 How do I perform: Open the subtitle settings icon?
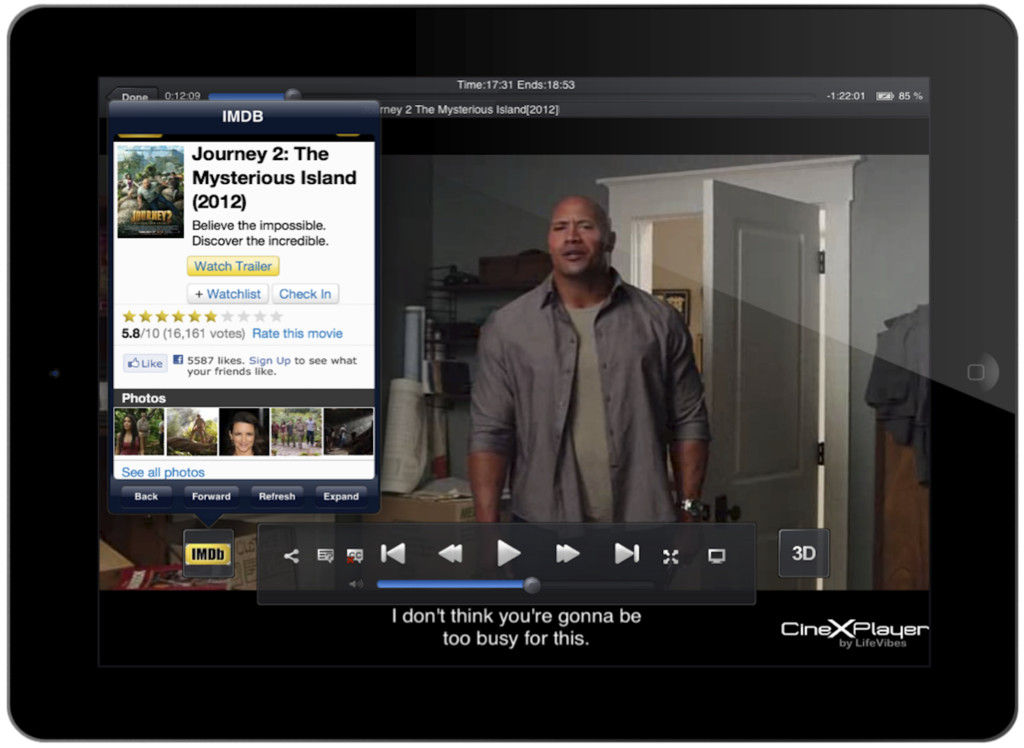325,556
